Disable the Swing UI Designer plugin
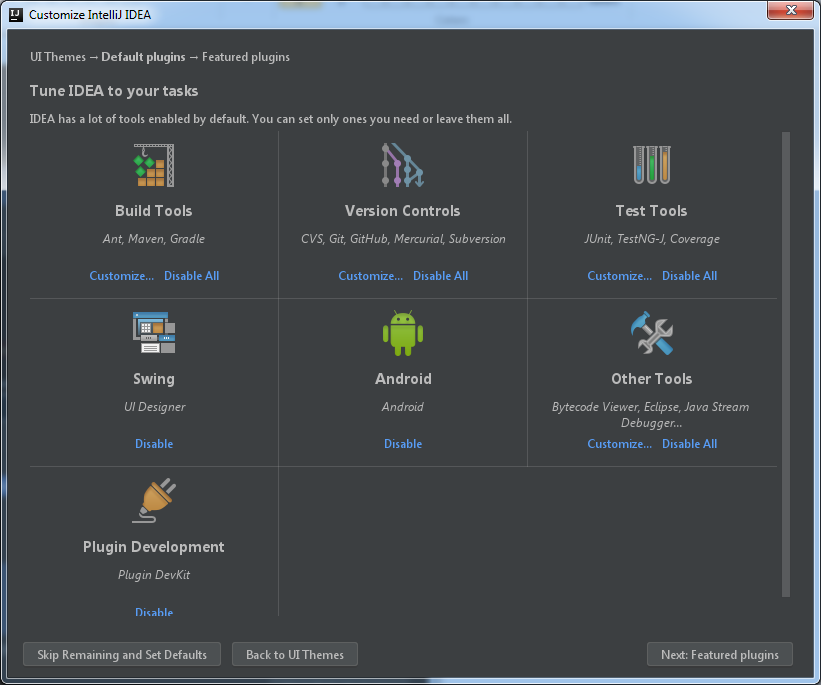 tap(154, 444)
